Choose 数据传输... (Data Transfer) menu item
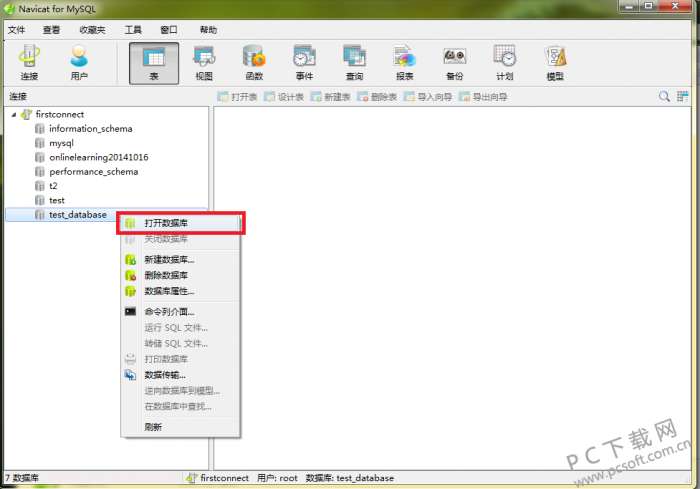 point(181,375)
